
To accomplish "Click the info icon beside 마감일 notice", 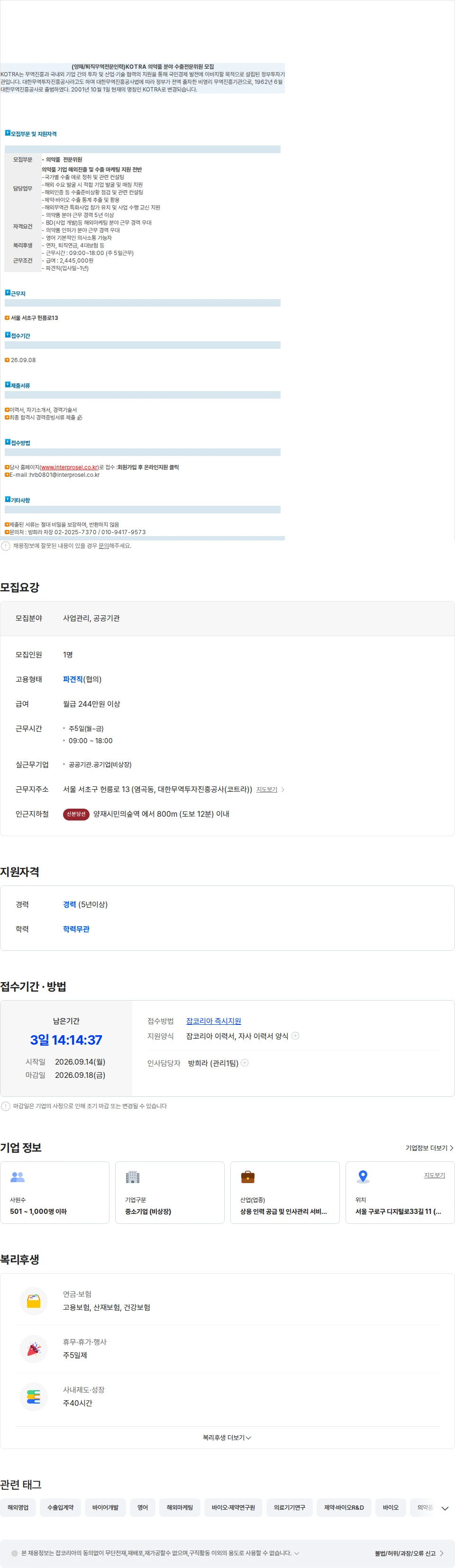I will tap(6, 1106).
